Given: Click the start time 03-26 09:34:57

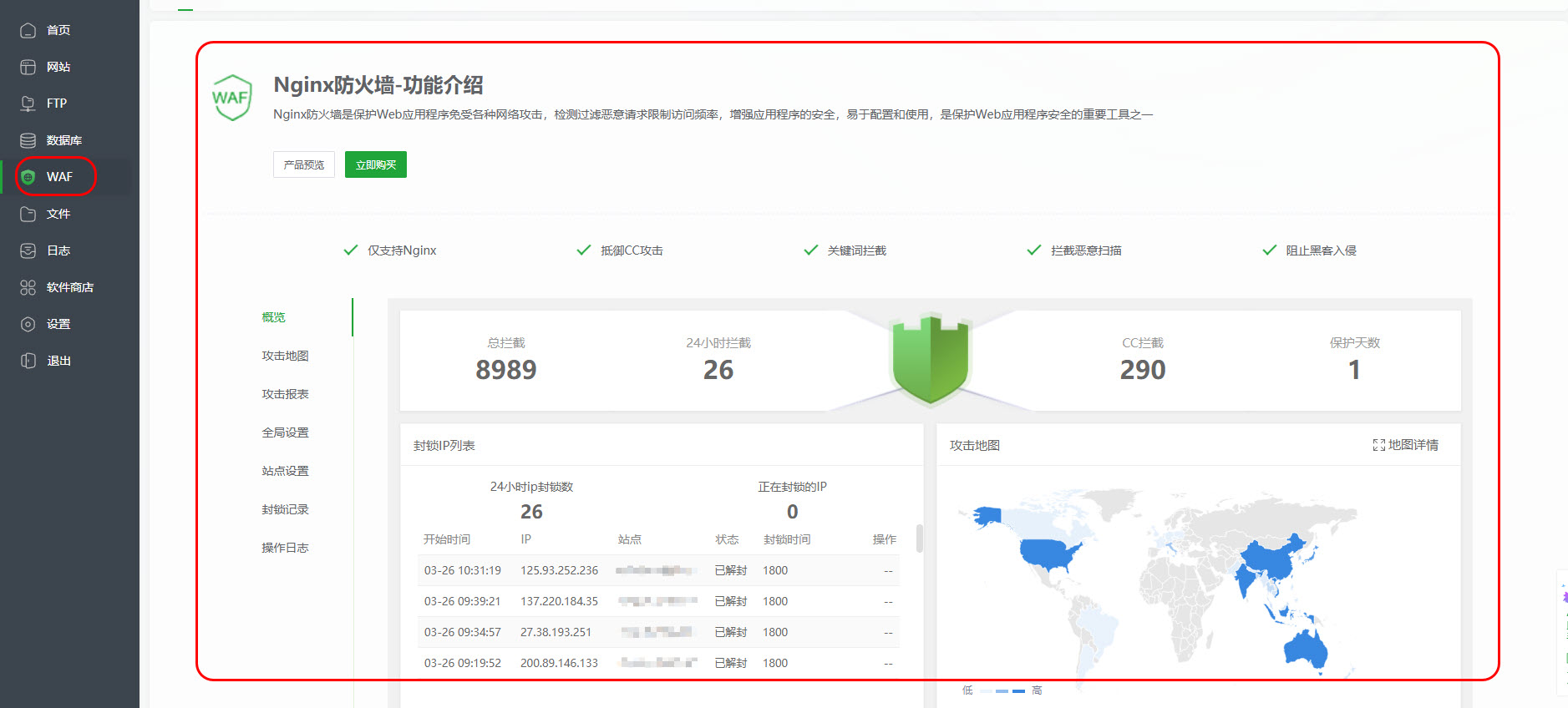Looking at the screenshot, I should [x=463, y=632].
